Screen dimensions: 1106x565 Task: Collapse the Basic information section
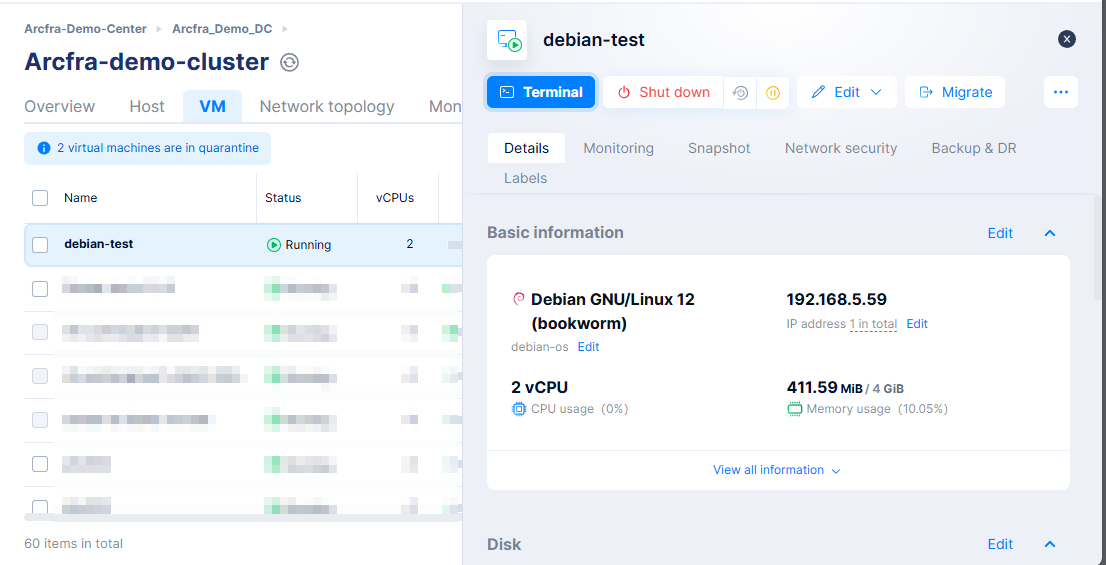coord(1050,233)
